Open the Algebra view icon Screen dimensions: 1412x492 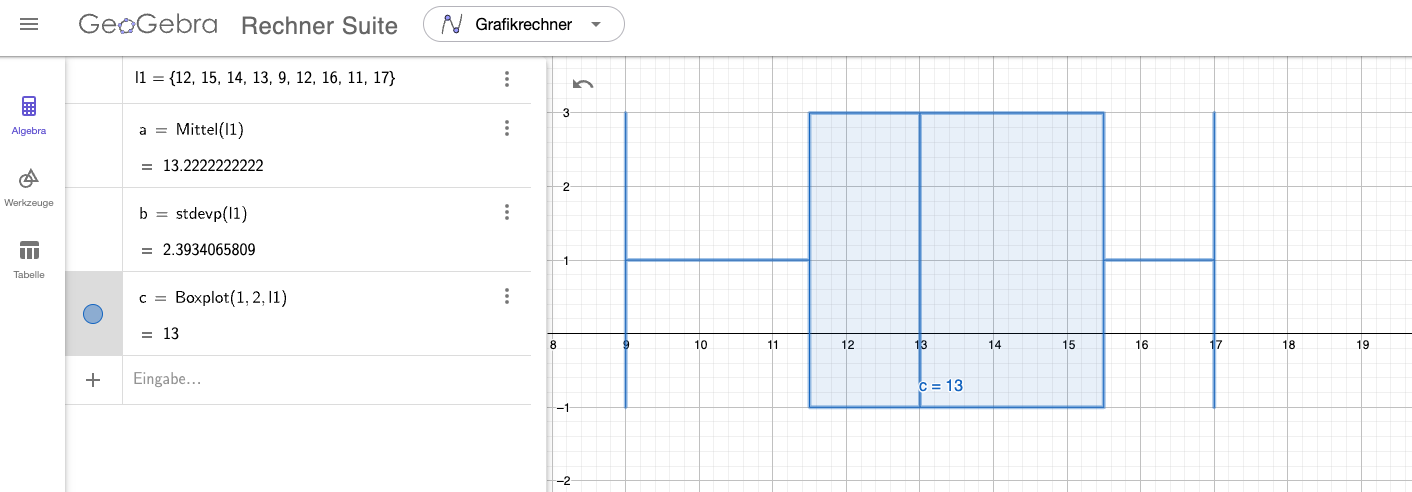29,115
